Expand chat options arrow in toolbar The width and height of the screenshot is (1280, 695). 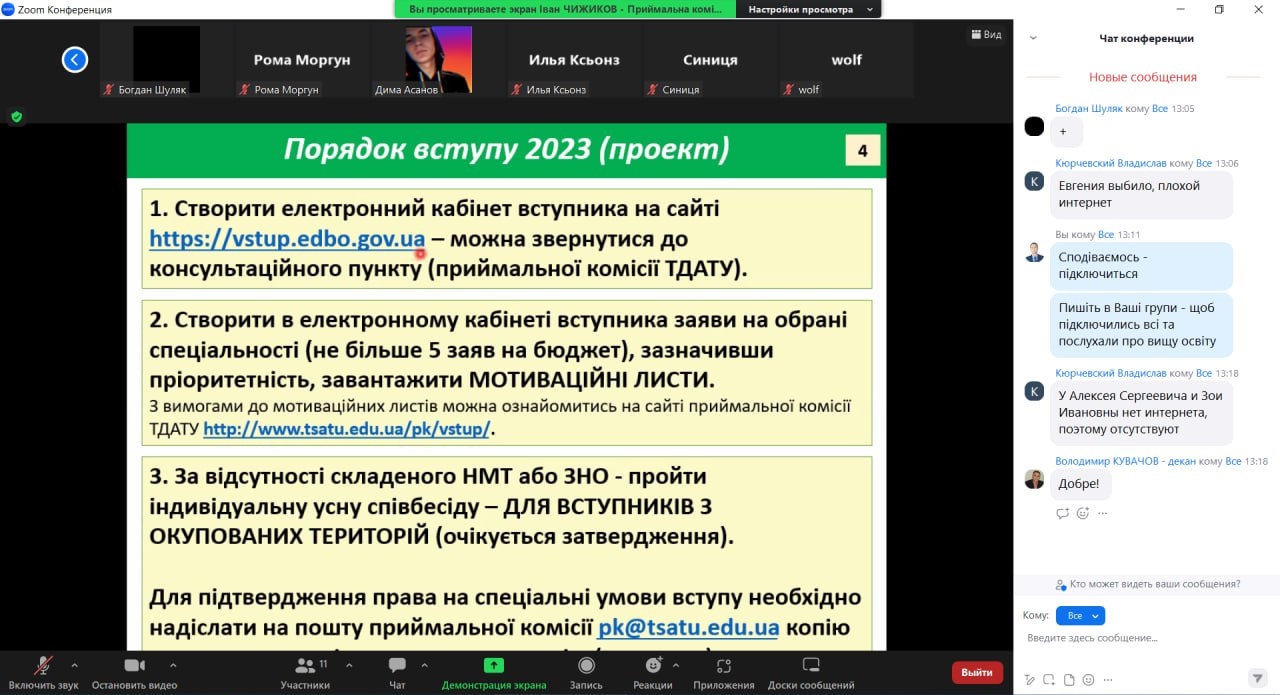coord(424,664)
